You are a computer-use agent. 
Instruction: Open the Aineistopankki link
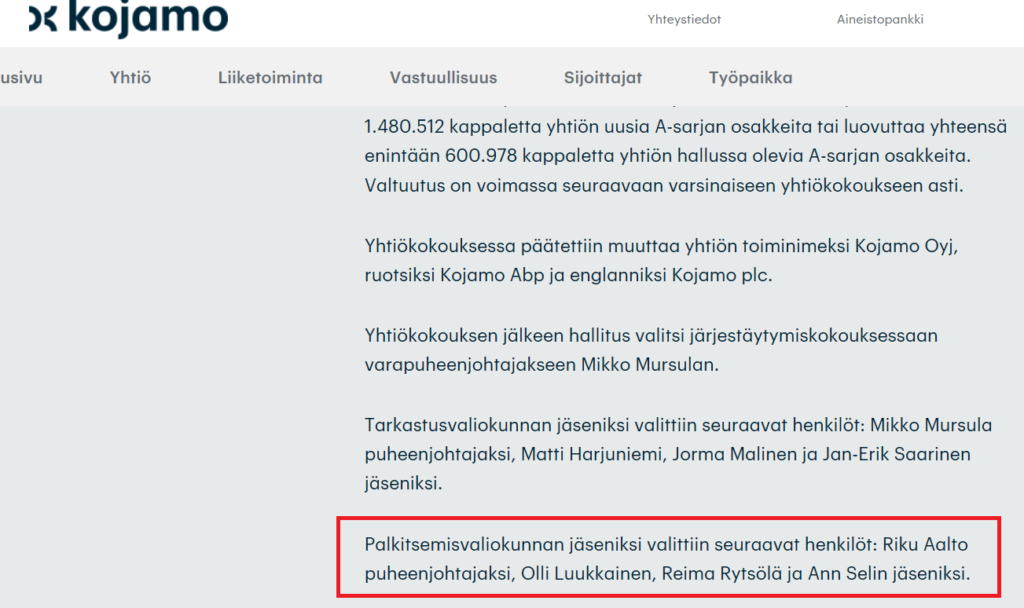pos(880,20)
